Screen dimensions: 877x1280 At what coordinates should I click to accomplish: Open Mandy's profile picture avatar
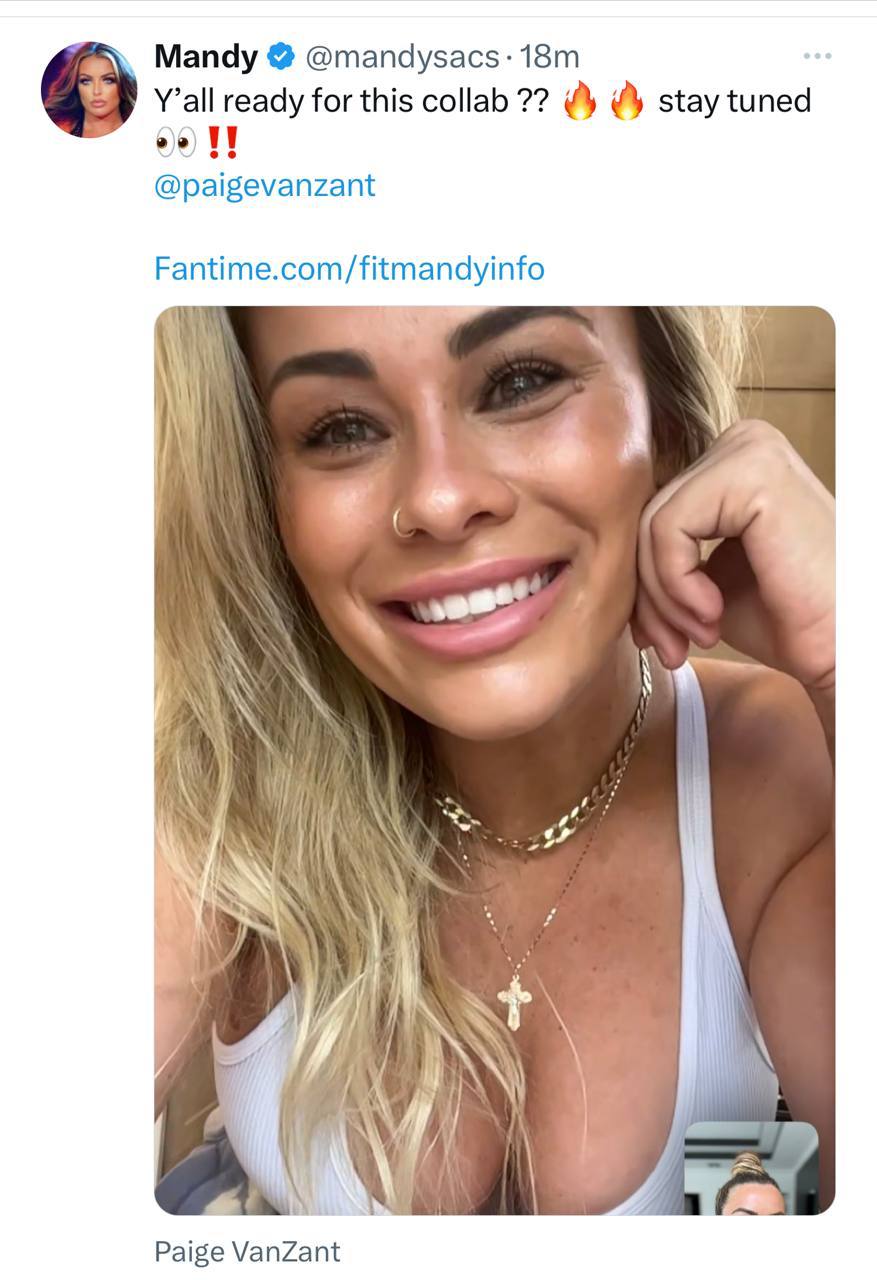click(88, 89)
